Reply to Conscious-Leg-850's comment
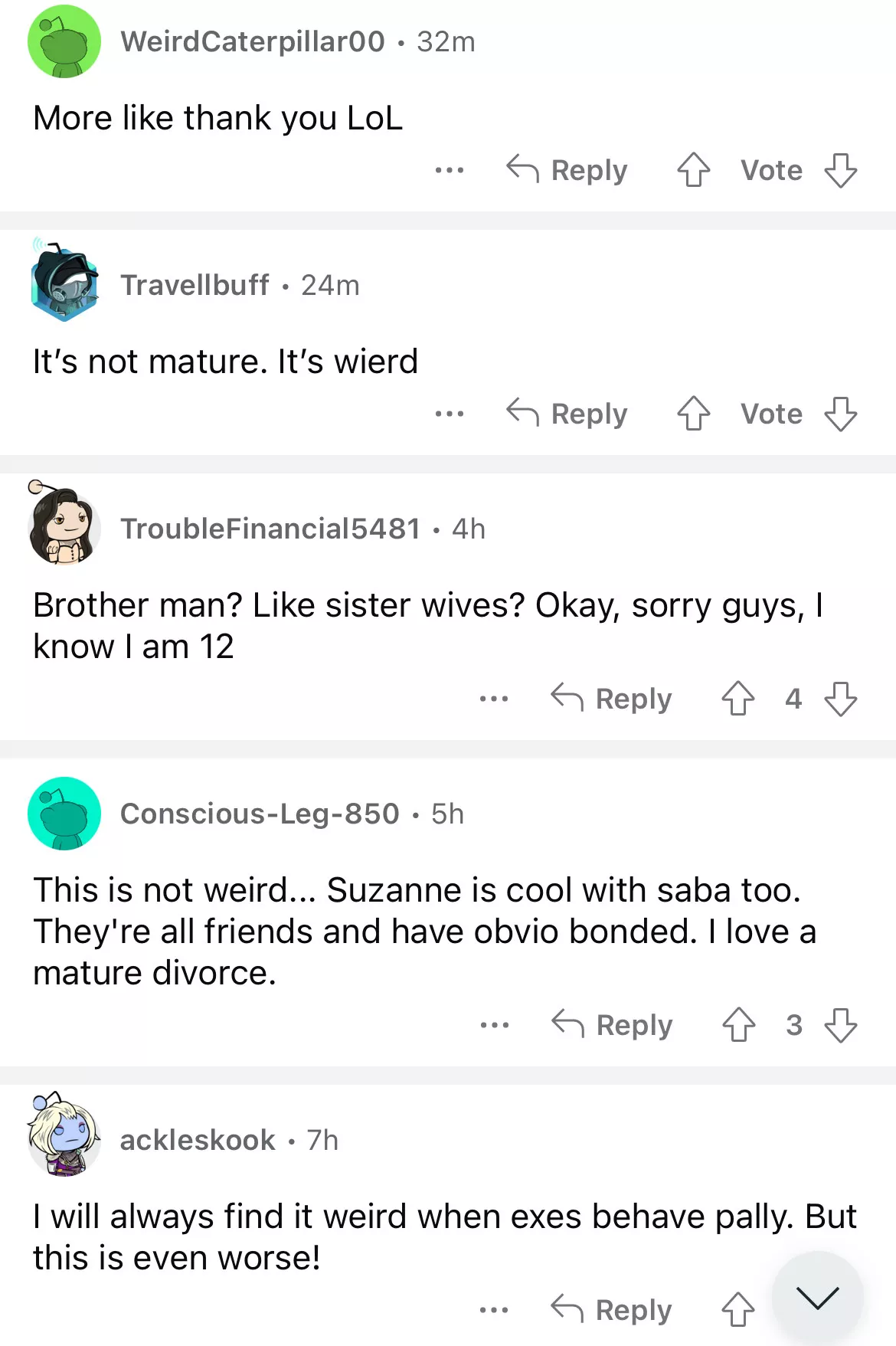The width and height of the screenshot is (896, 1346). point(612,1025)
